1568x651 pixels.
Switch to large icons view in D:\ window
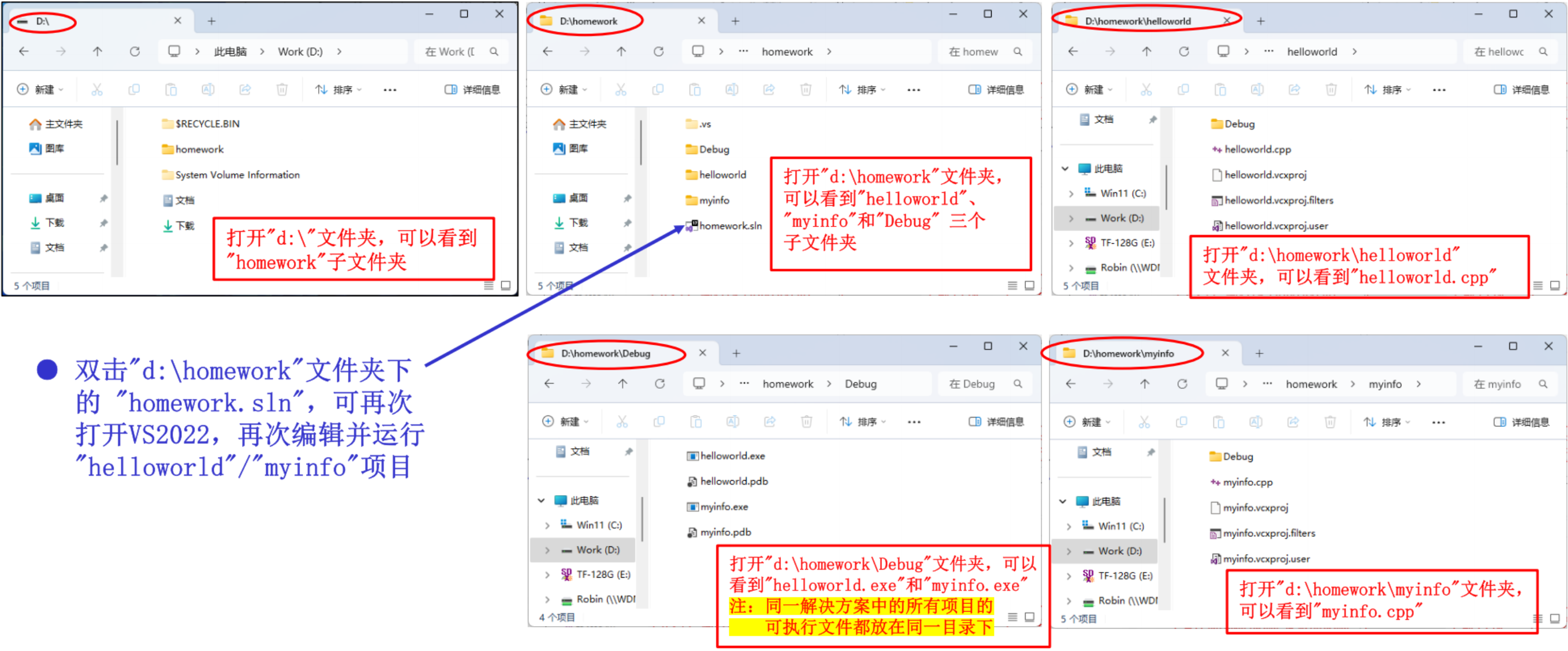pyautogui.click(x=505, y=285)
